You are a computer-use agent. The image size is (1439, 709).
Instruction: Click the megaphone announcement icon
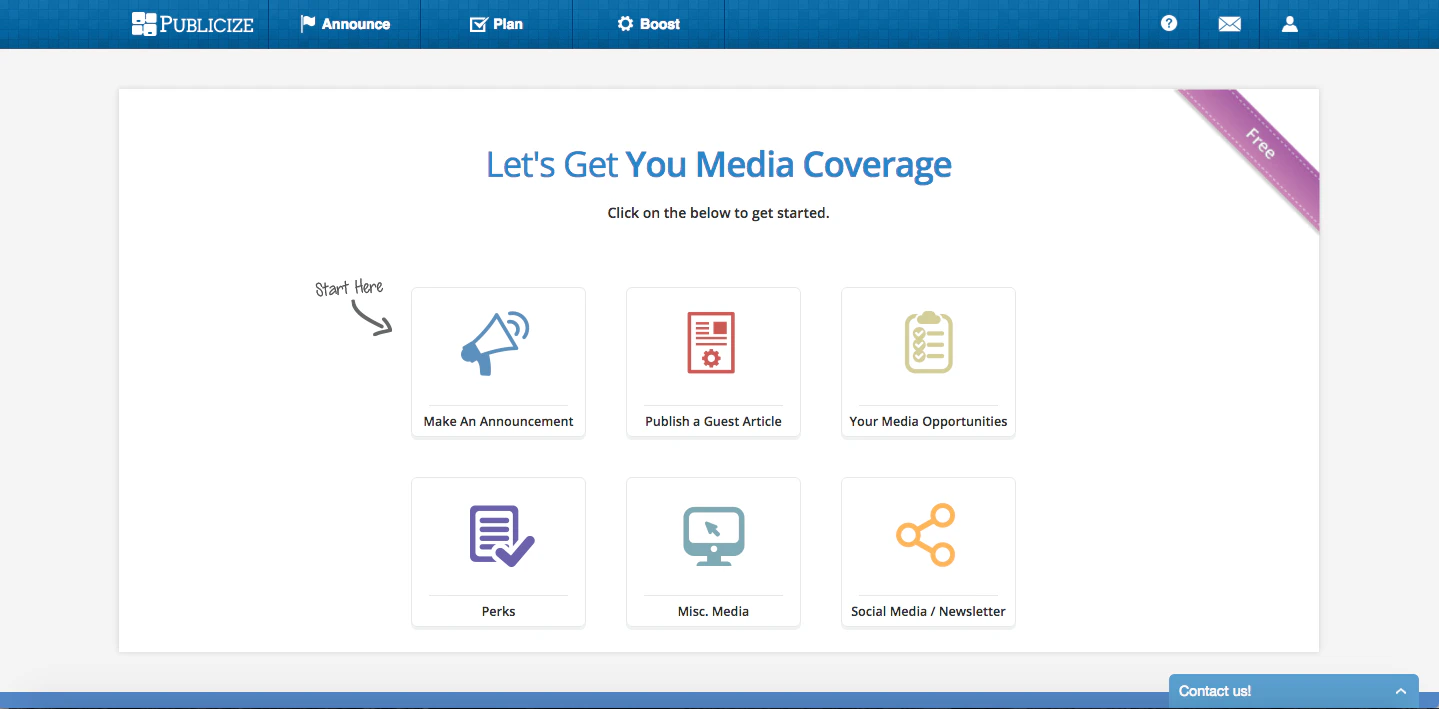click(x=495, y=343)
